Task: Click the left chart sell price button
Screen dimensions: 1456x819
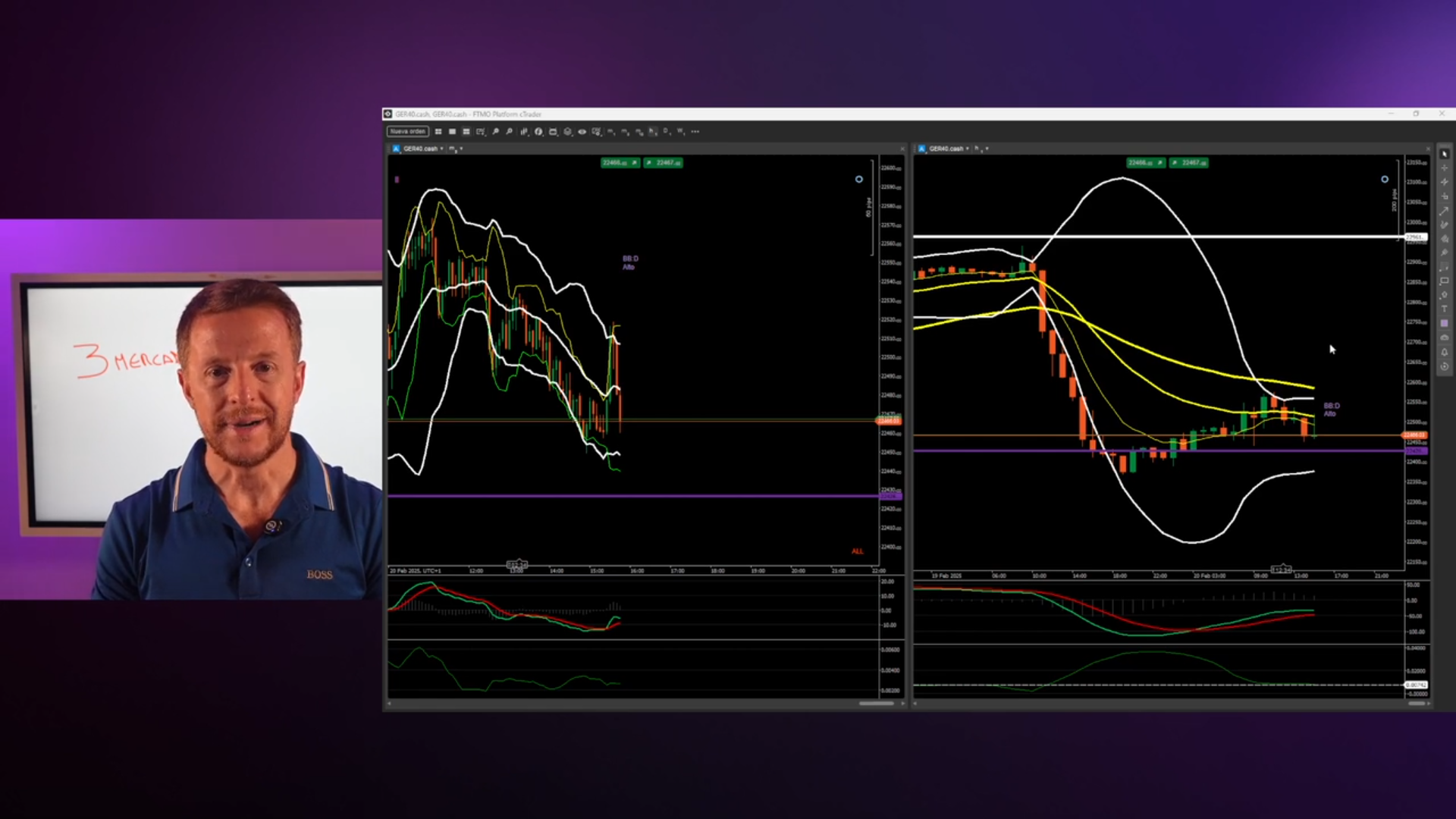Action: [620, 162]
